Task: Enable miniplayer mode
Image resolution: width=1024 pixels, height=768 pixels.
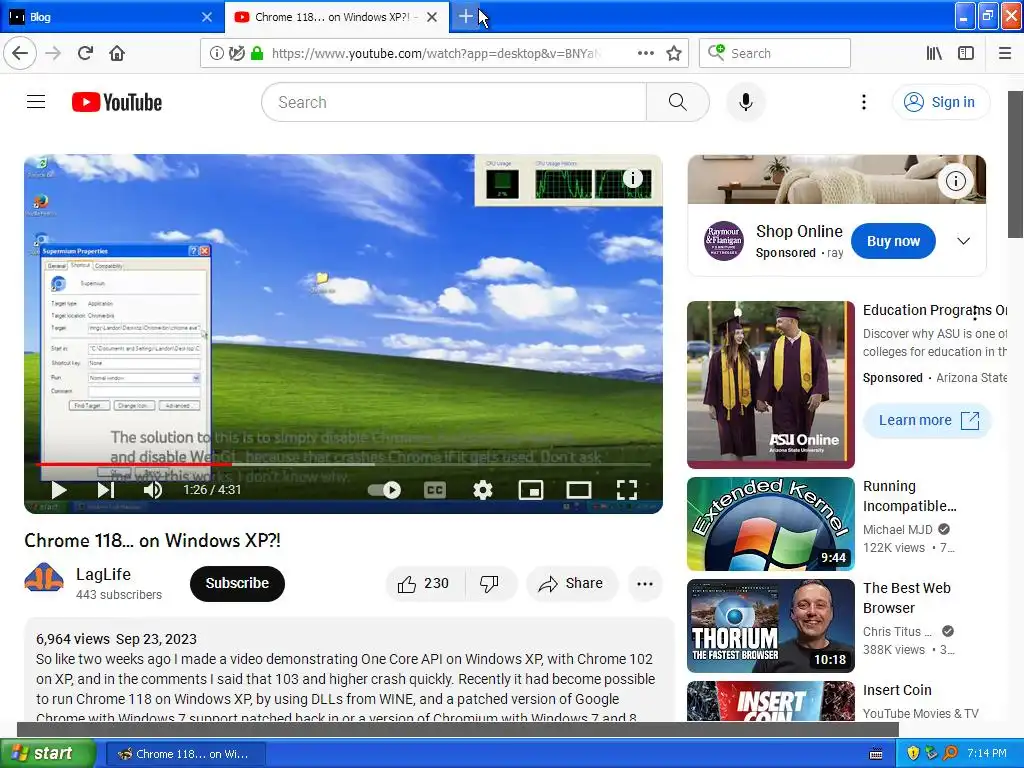Action: (530, 490)
